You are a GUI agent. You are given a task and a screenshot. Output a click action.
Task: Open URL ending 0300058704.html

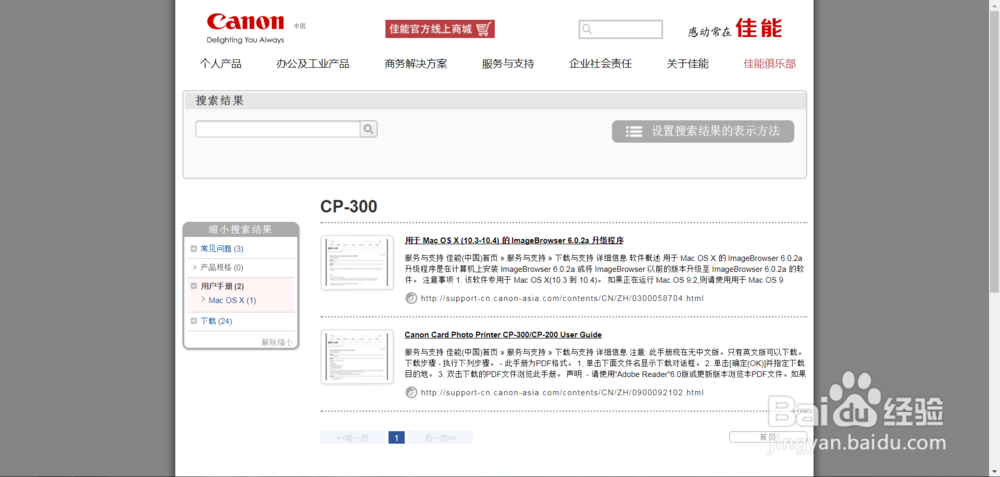pos(562,298)
